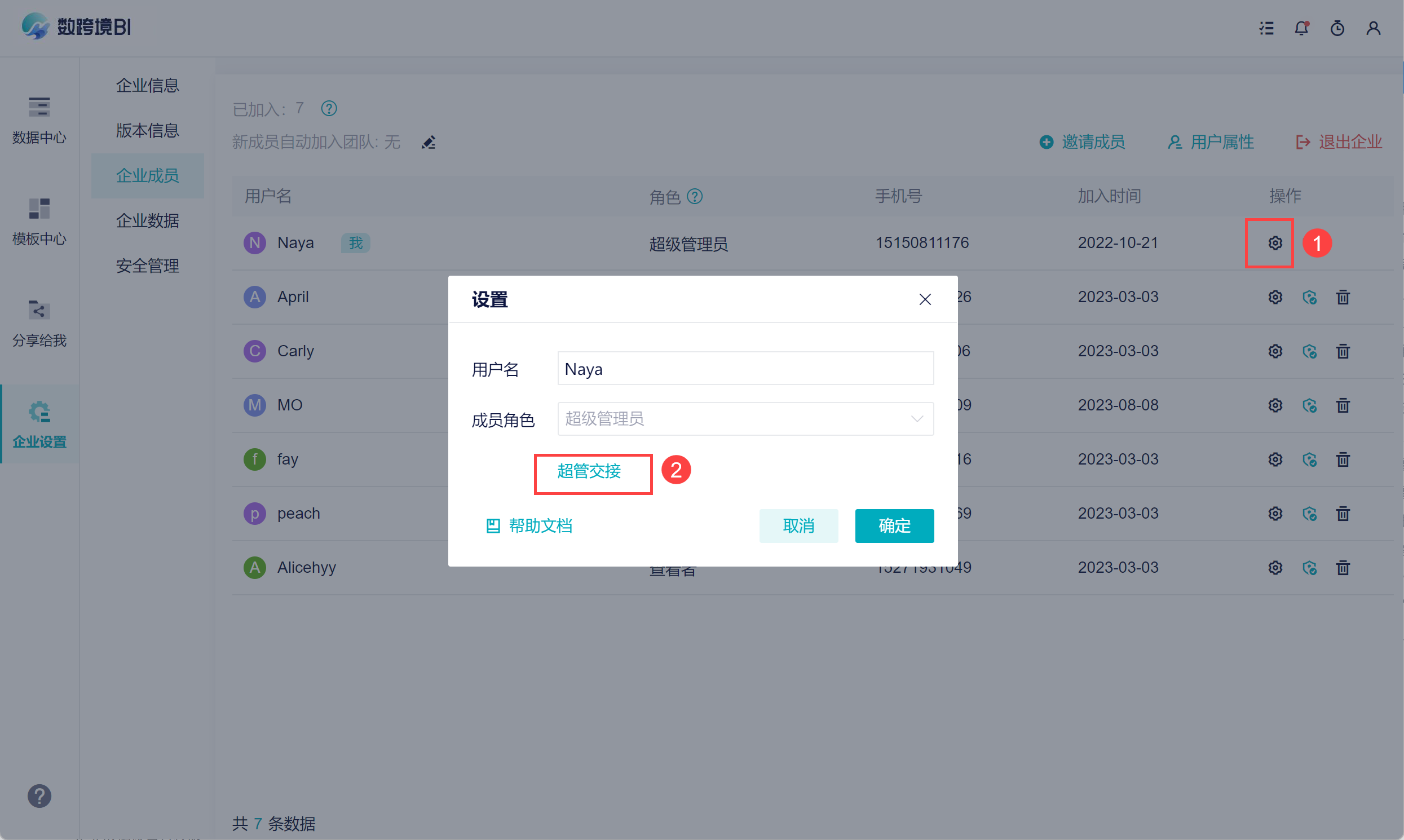Viewport: 1404px width, 840px height.
Task: Click the 超管交接 link
Action: [x=589, y=471]
